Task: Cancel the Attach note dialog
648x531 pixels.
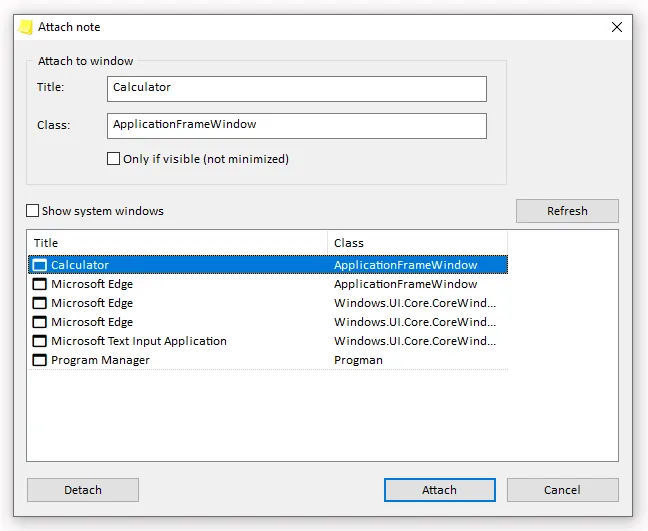Action: click(562, 490)
